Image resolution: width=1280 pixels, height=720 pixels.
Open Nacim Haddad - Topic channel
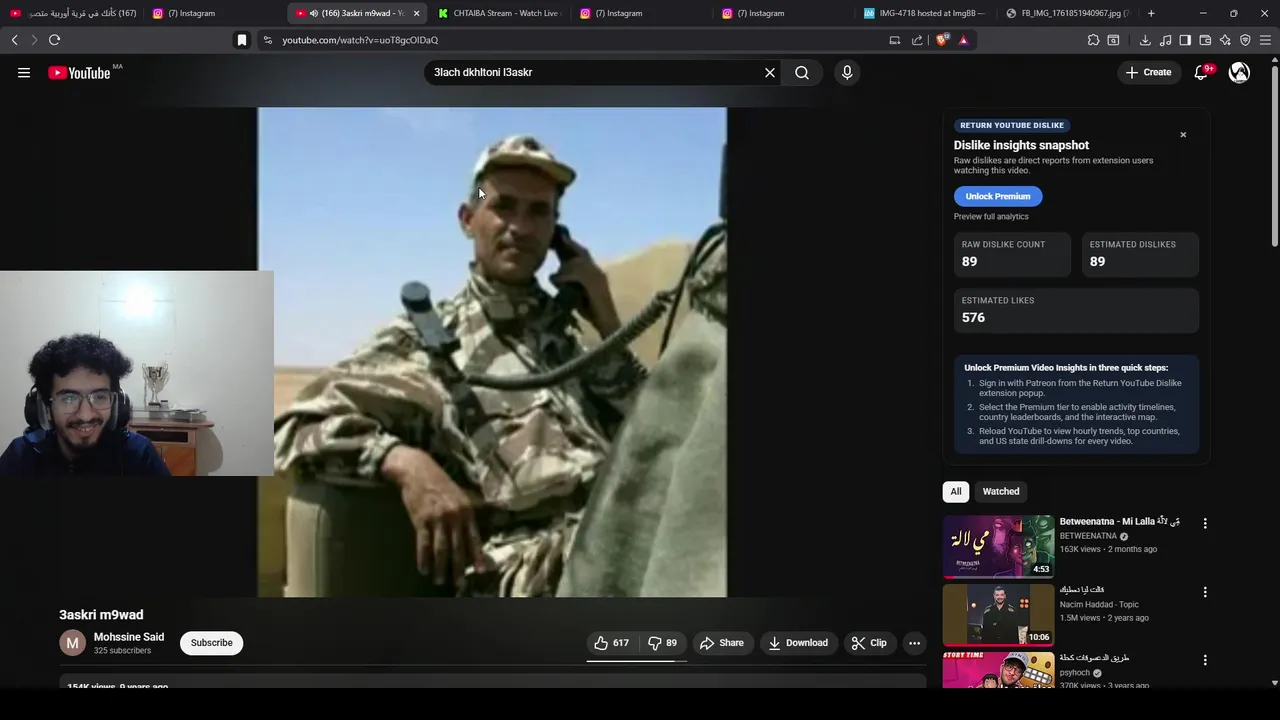1099,604
